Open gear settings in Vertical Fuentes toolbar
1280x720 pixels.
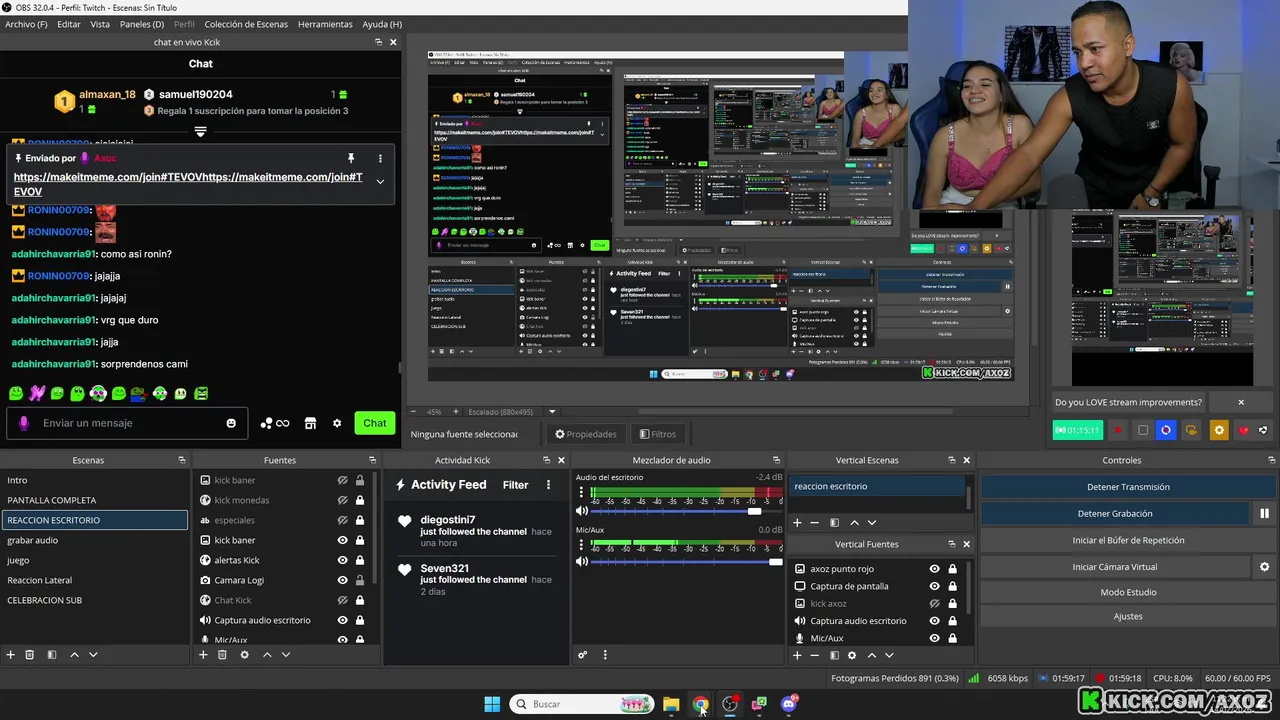(x=852, y=656)
